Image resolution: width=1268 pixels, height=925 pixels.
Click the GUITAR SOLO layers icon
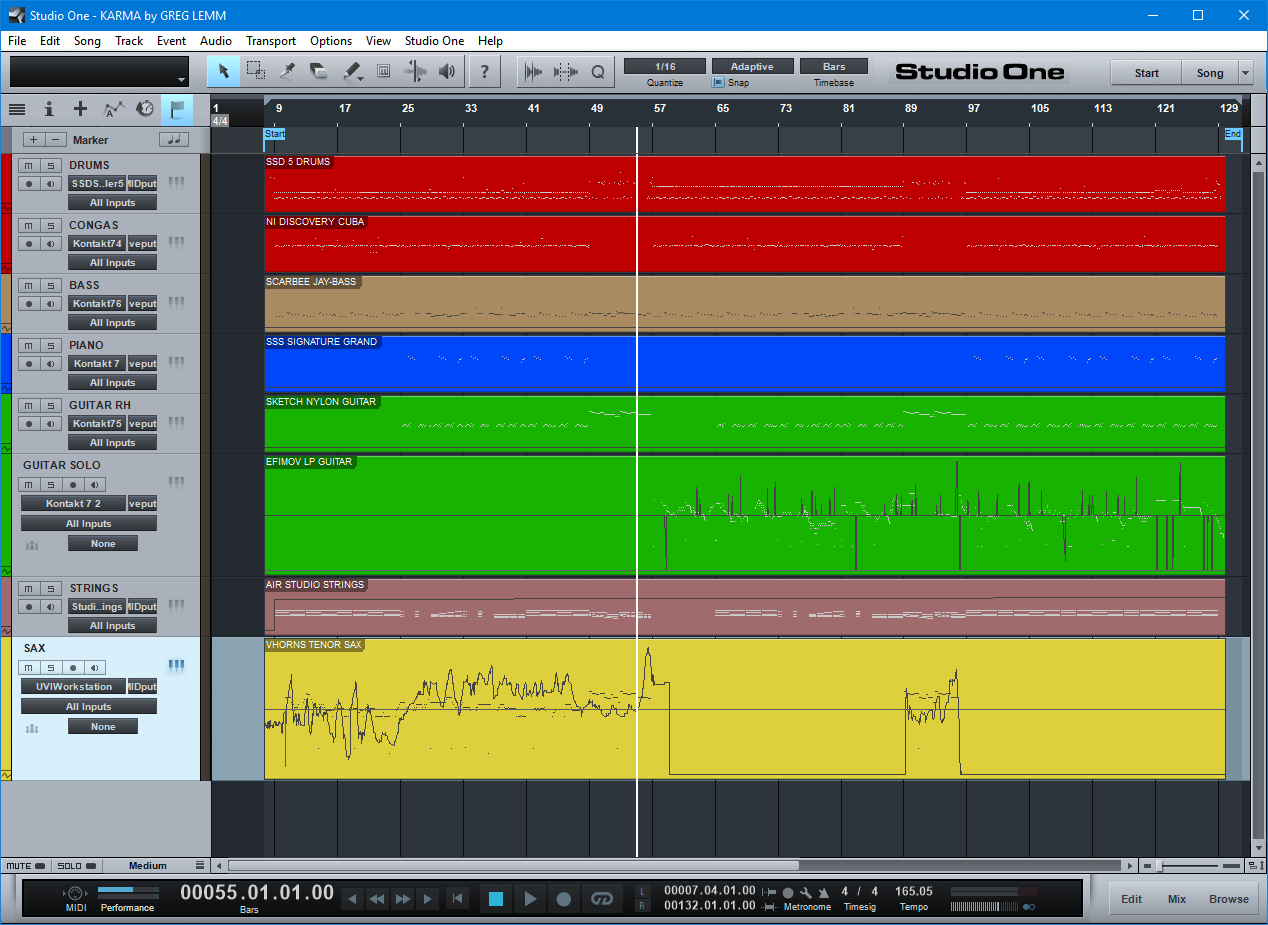(x=32, y=545)
